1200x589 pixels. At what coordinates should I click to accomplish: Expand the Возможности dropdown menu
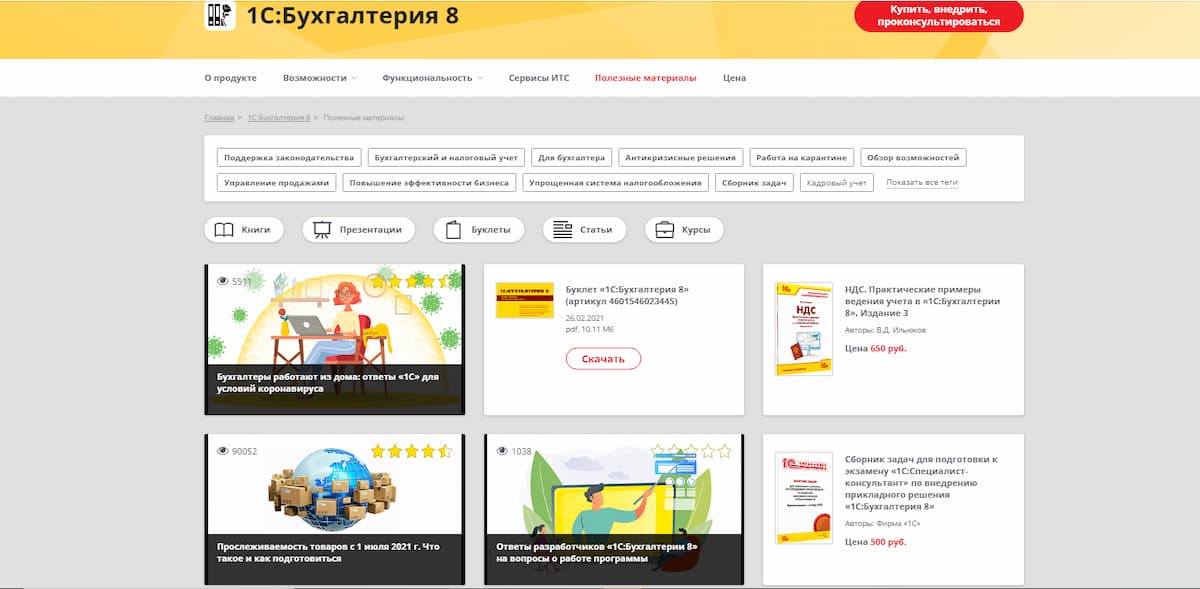(x=314, y=77)
